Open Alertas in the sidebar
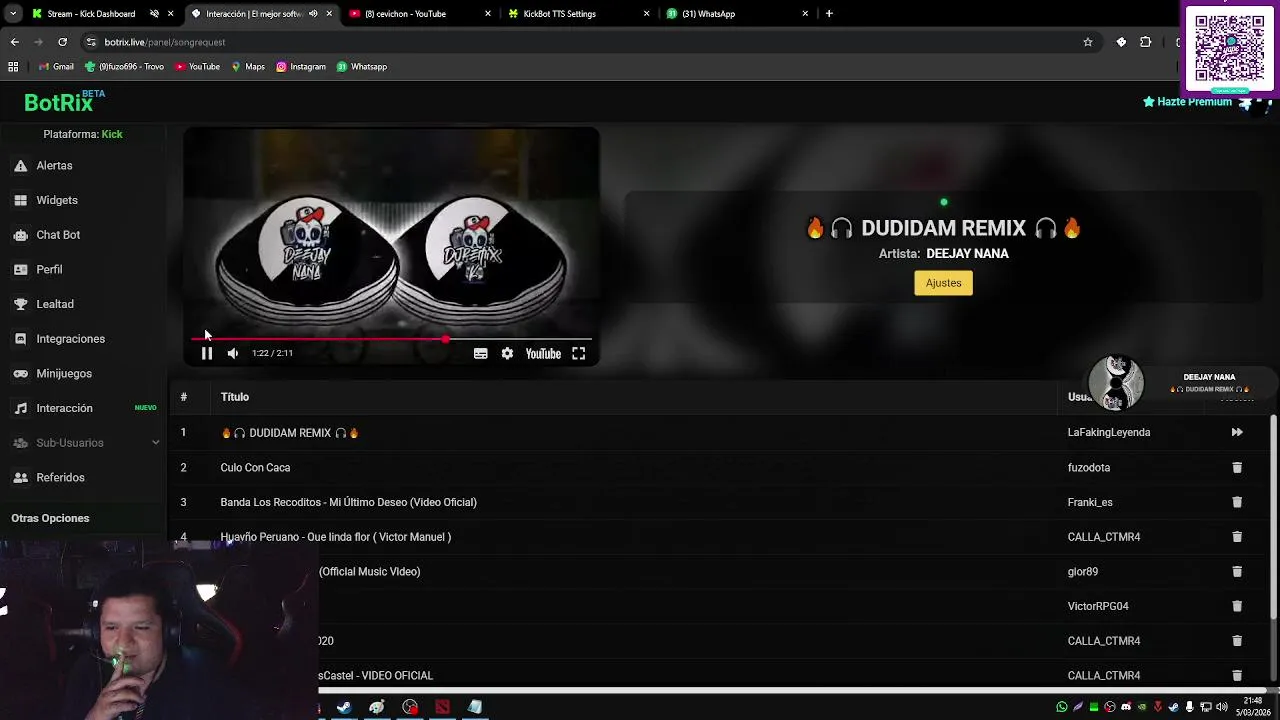1280x720 pixels. (54, 165)
